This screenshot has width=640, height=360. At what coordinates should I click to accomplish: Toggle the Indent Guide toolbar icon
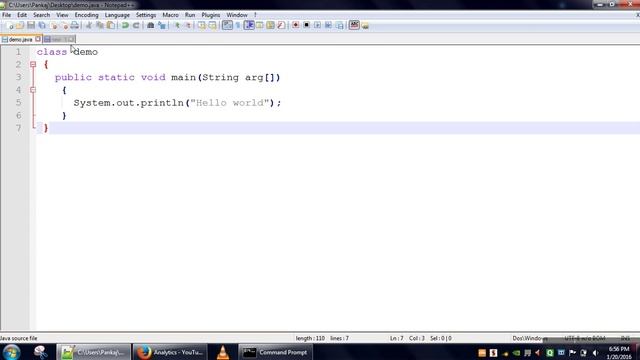pos(249,25)
